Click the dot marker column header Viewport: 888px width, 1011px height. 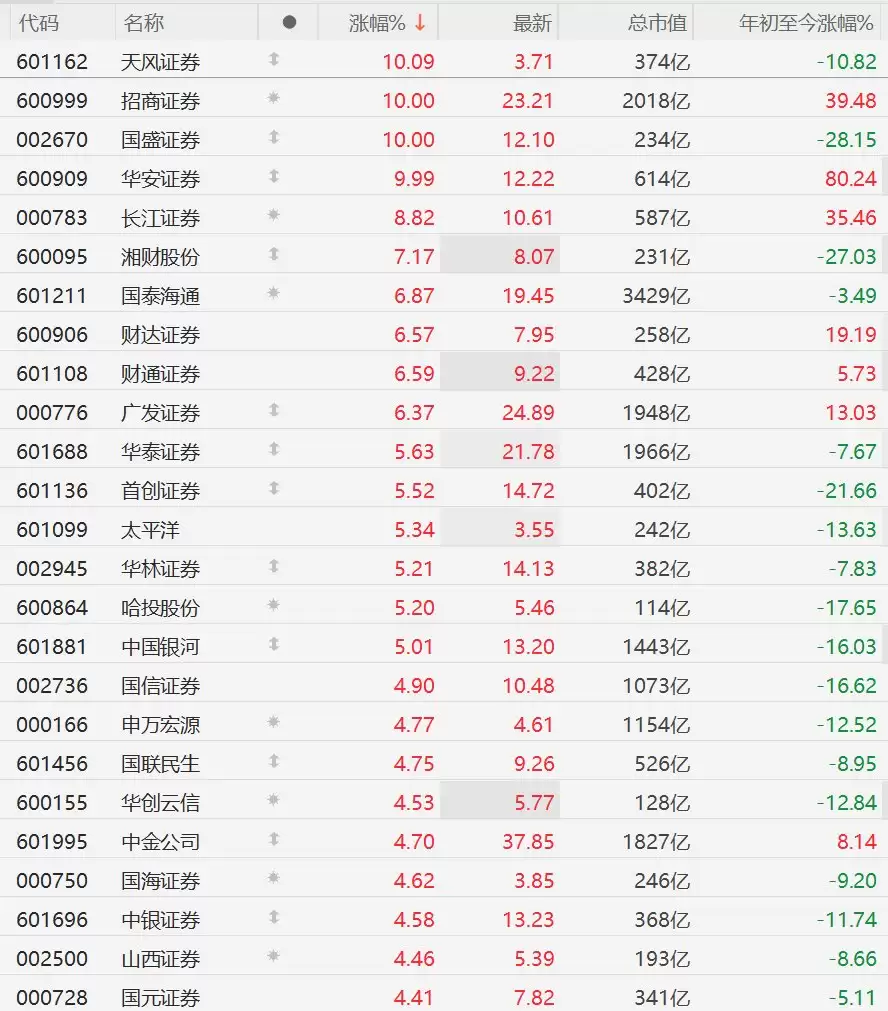coord(290,23)
